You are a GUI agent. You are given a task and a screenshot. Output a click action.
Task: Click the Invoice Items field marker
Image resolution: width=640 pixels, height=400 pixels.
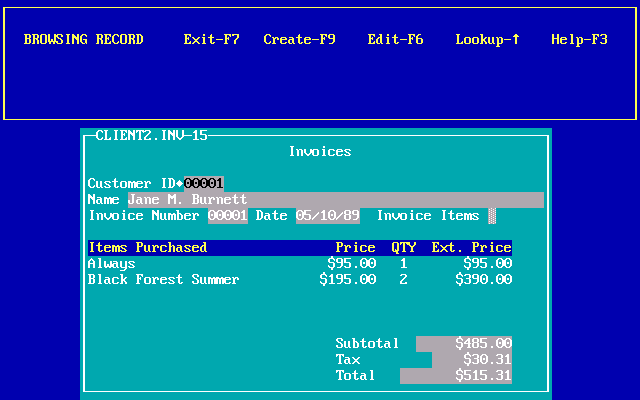point(492,216)
